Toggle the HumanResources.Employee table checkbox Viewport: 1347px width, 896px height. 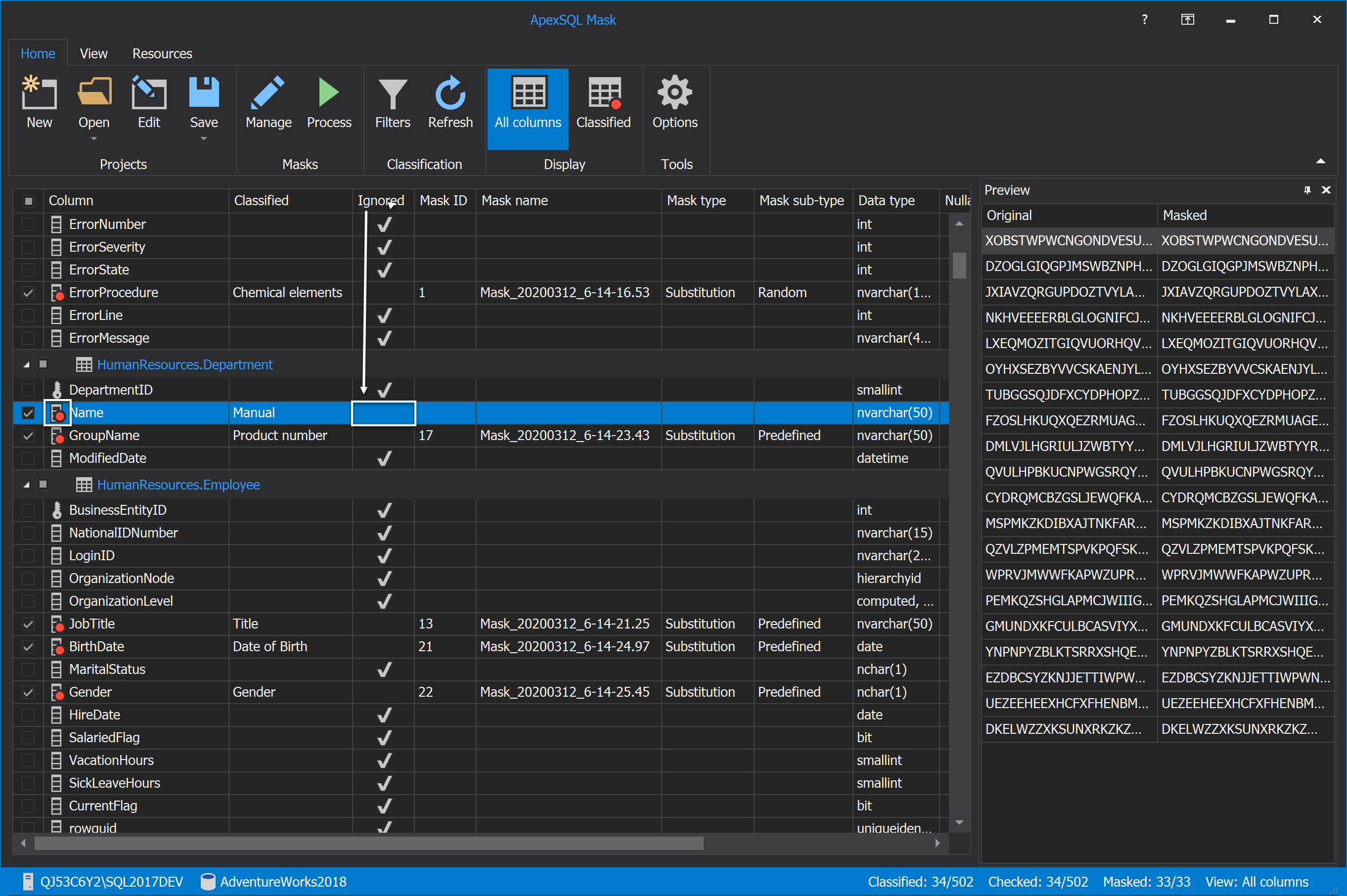pos(43,484)
